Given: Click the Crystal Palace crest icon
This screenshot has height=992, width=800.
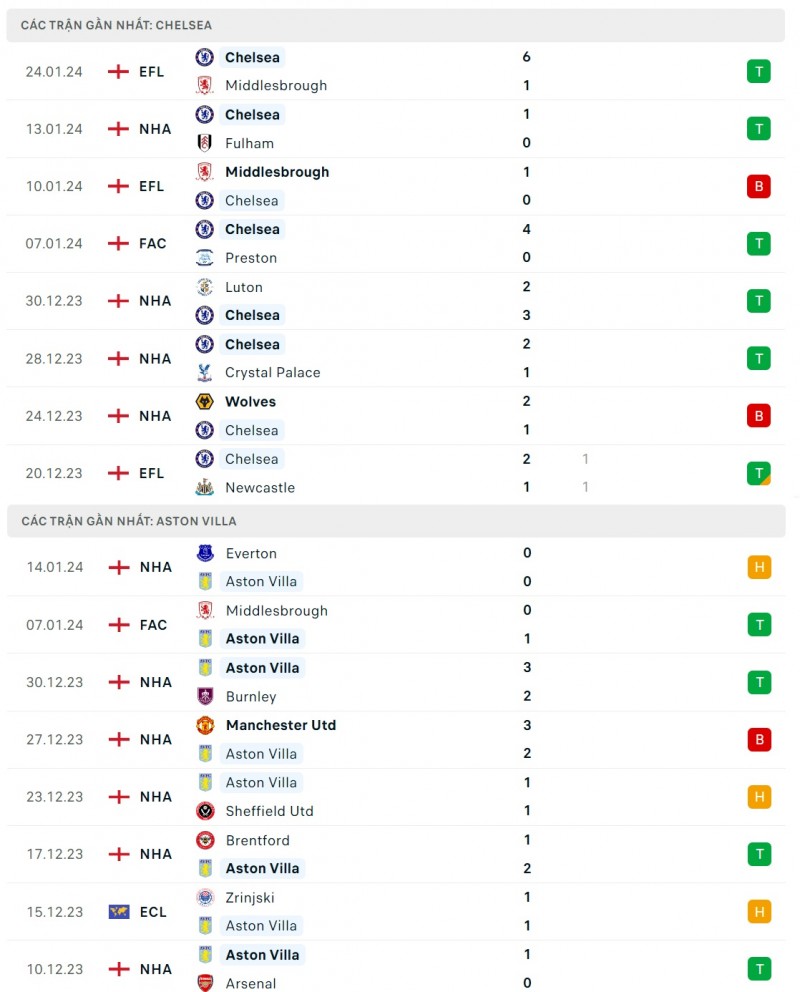Looking at the screenshot, I should pos(205,373).
